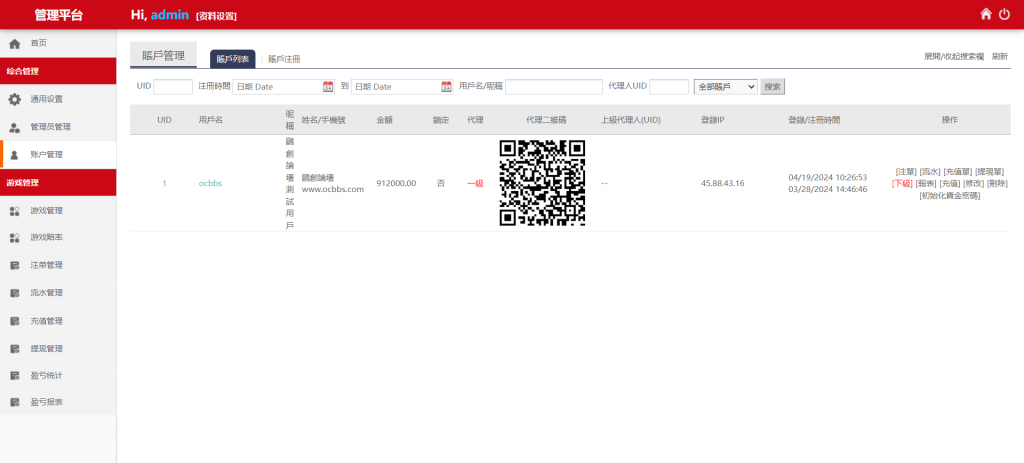
Task: Open 盈亏报表 via its sidebar icon
Action: click(14, 403)
